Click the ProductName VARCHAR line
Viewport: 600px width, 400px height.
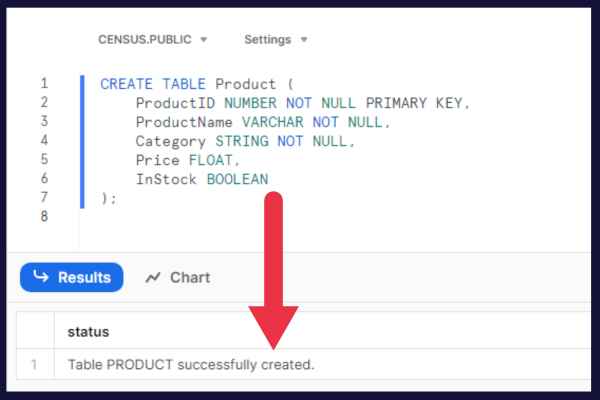[x=262, y=122]
